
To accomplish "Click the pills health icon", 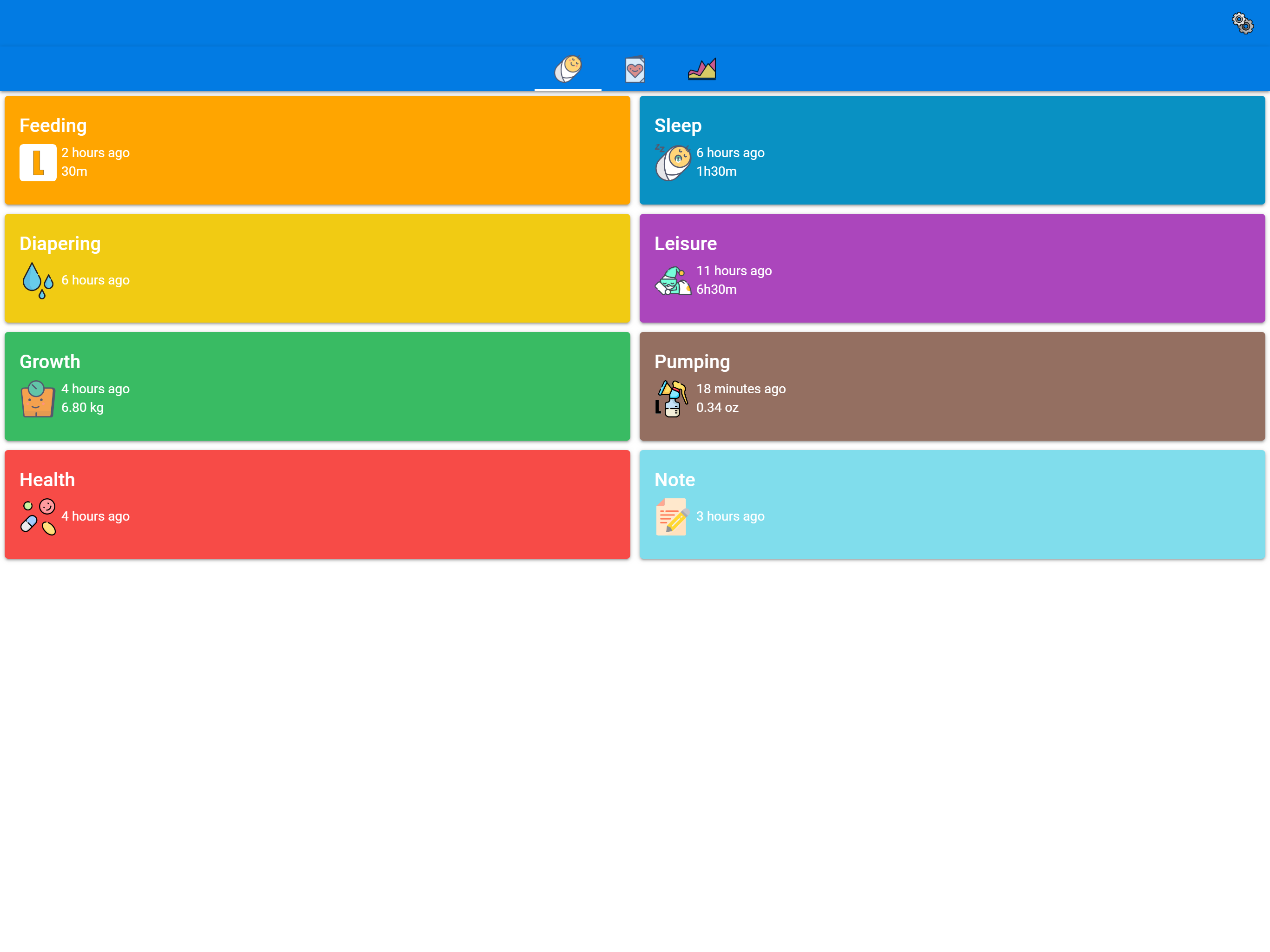I will click(38, 517).
